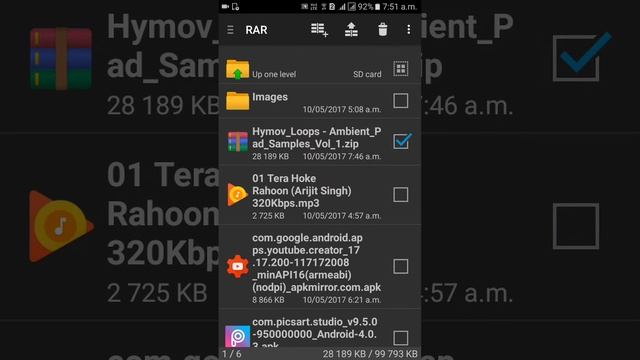Image resolution: width=640 pixels, height=360 pixels.
Task: Uncheck the Hymov_Loops zip checkbox
Action: tap(402, 141)
